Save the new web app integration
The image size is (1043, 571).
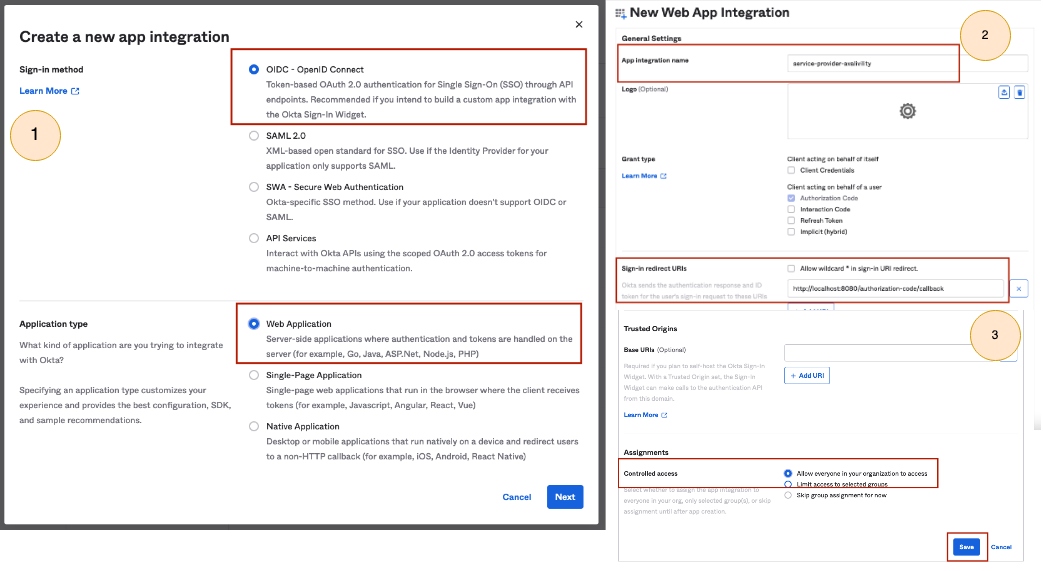click(x=967, y=547)
